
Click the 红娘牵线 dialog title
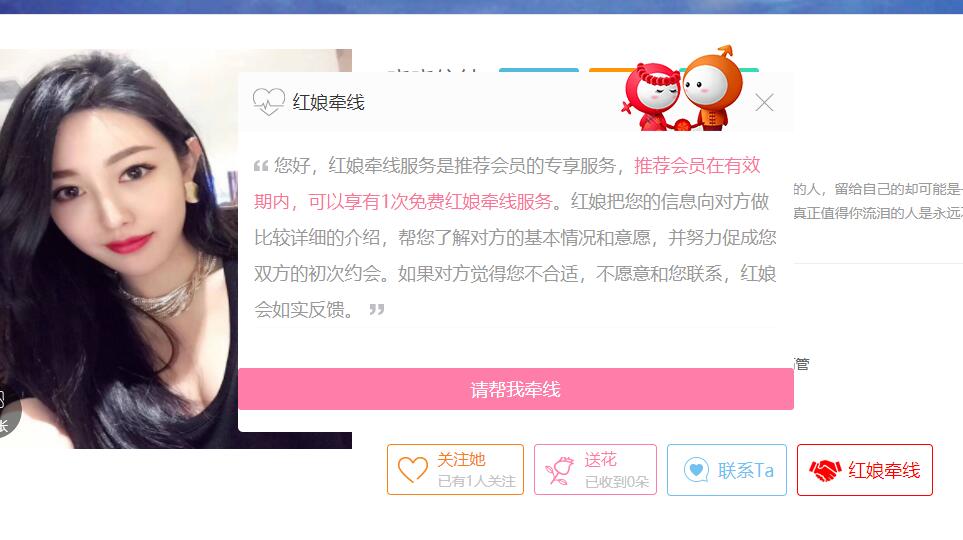click(x=329, y=102)
